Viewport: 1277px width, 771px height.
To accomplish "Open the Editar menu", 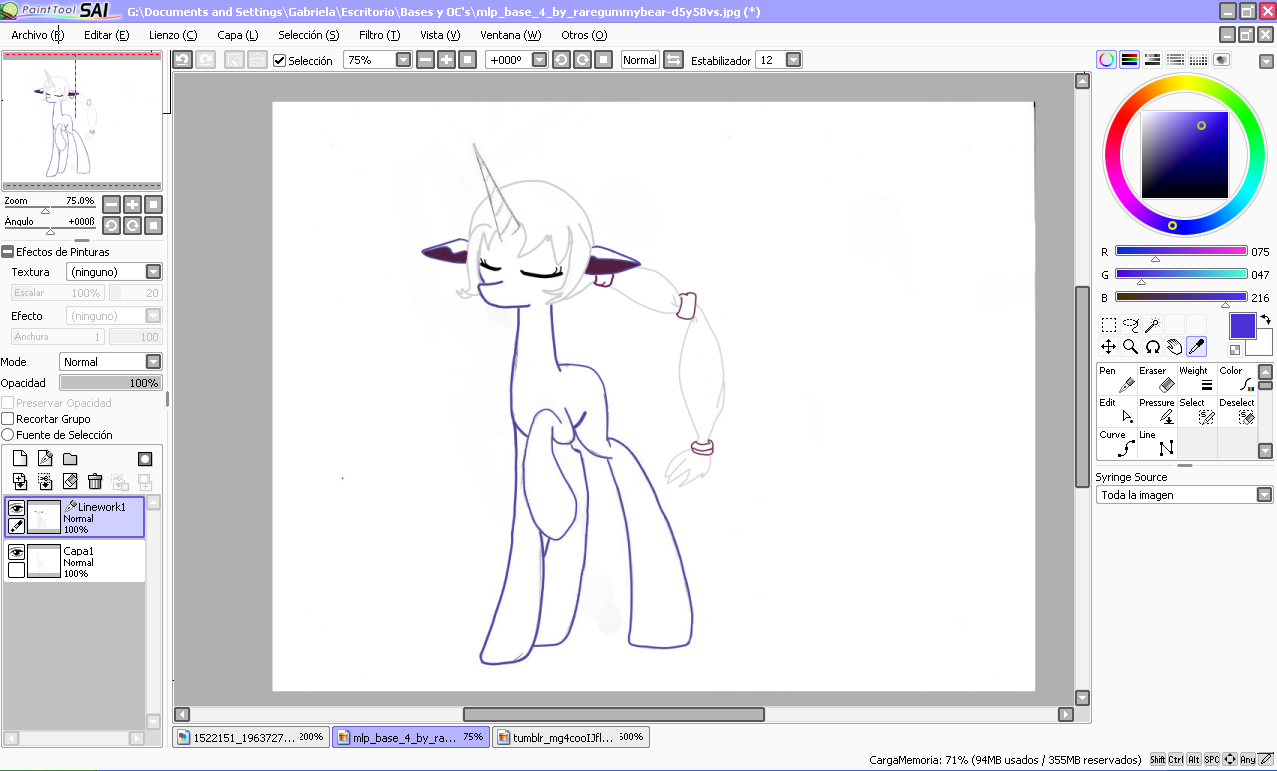I will tap(107, 35).
